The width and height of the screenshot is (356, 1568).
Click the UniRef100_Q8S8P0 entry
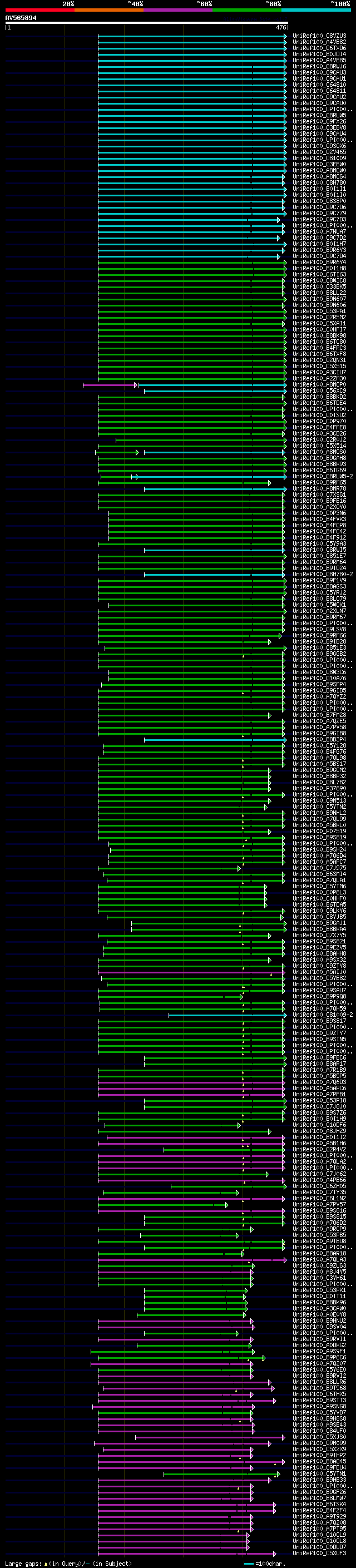point(319,201)
